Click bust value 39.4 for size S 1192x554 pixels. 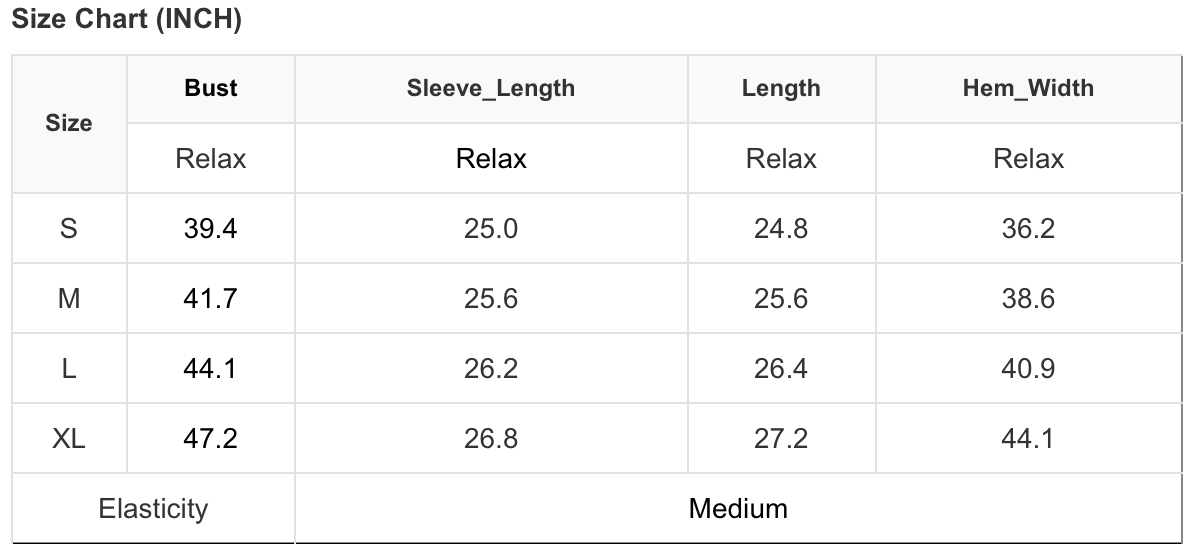pos(211,228)
